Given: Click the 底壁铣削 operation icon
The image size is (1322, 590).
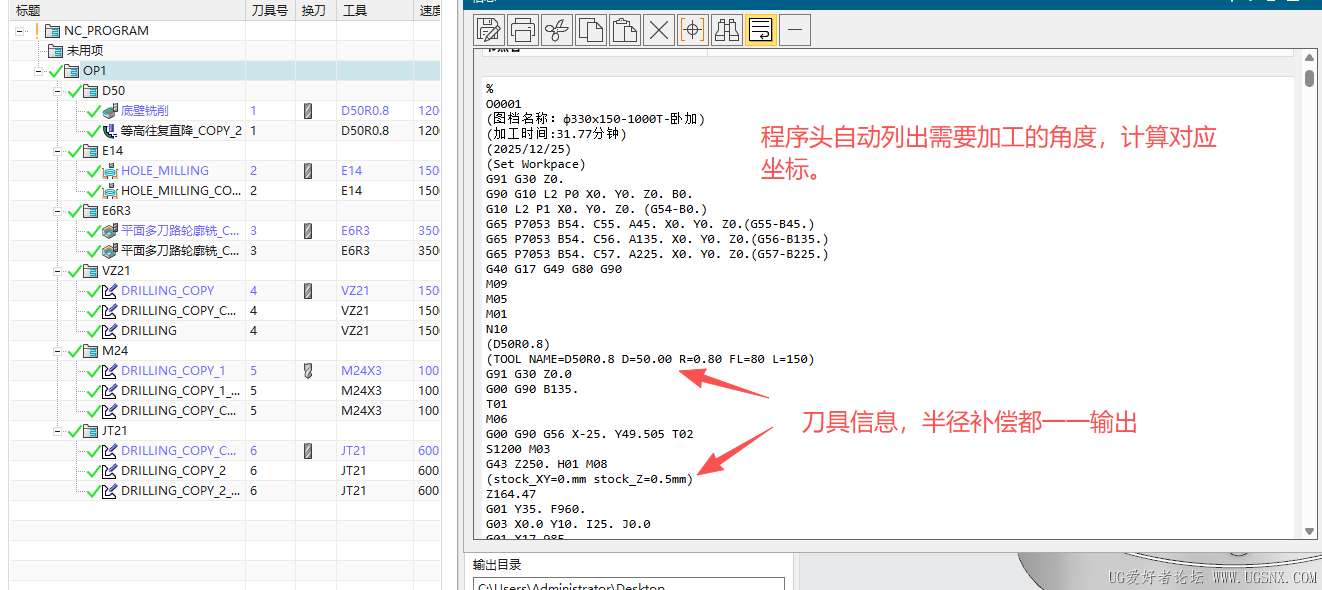Looking at the screenshot, I should (x=110, y=110).
